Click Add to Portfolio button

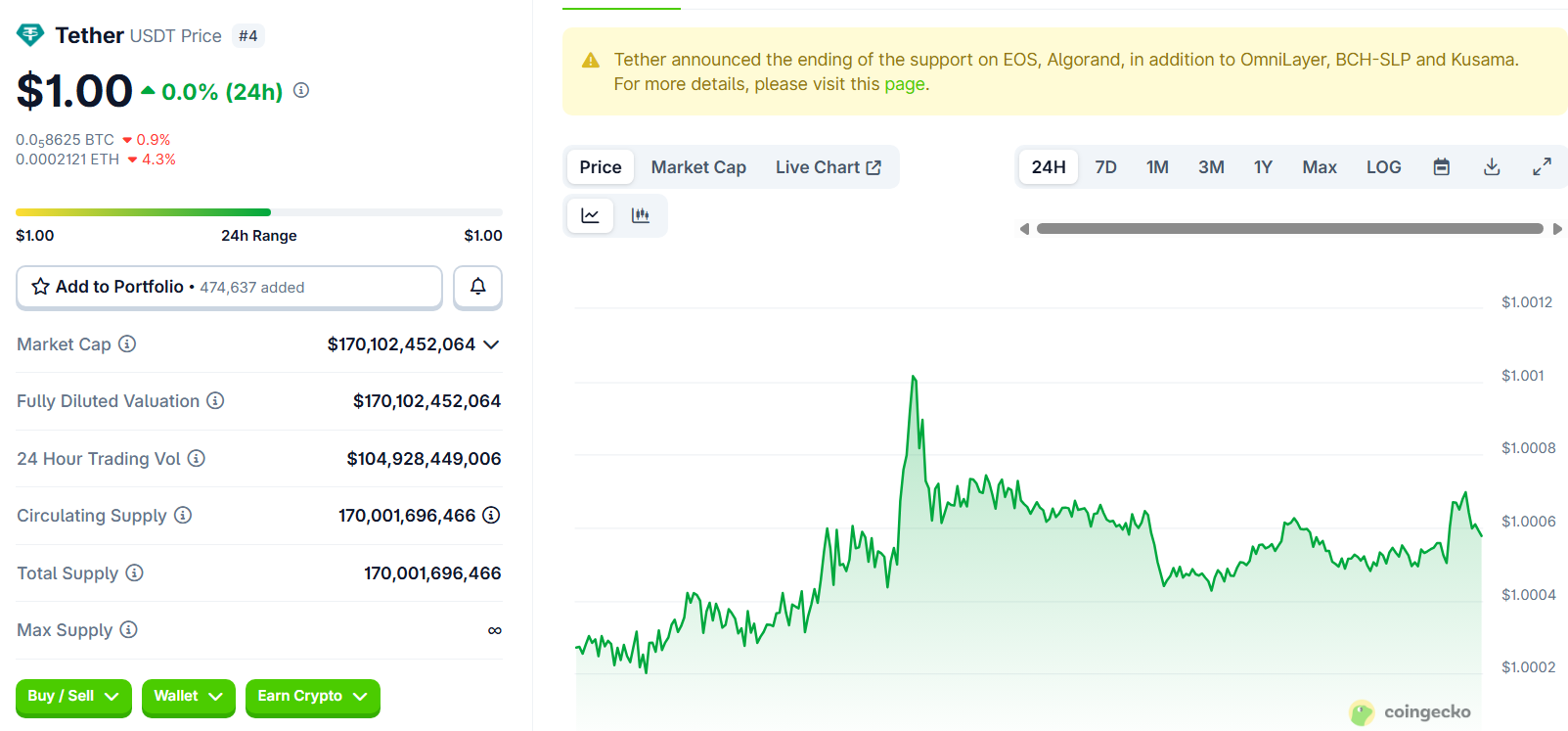click(229, 287)
